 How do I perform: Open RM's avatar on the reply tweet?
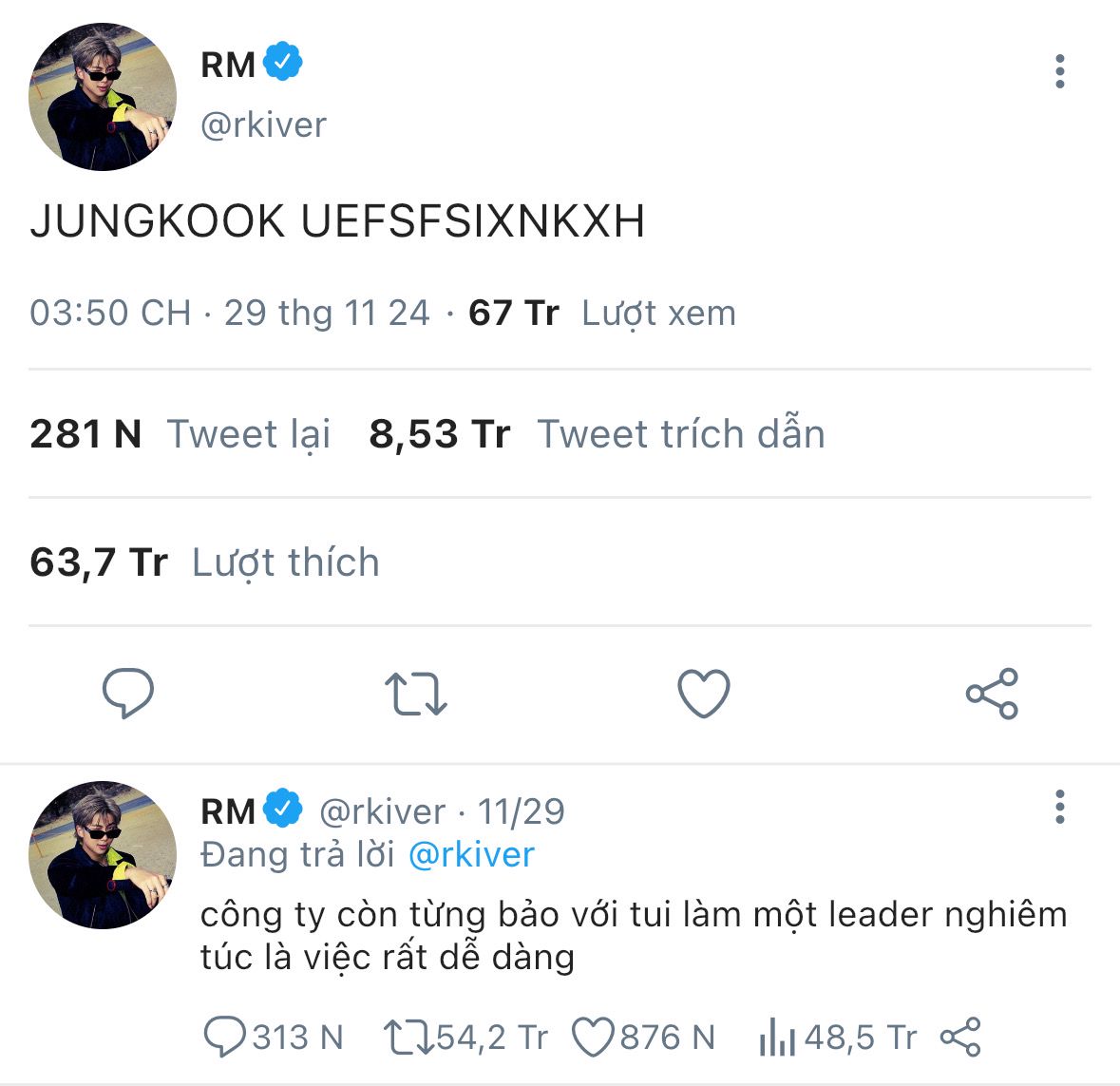pos(103,855)
